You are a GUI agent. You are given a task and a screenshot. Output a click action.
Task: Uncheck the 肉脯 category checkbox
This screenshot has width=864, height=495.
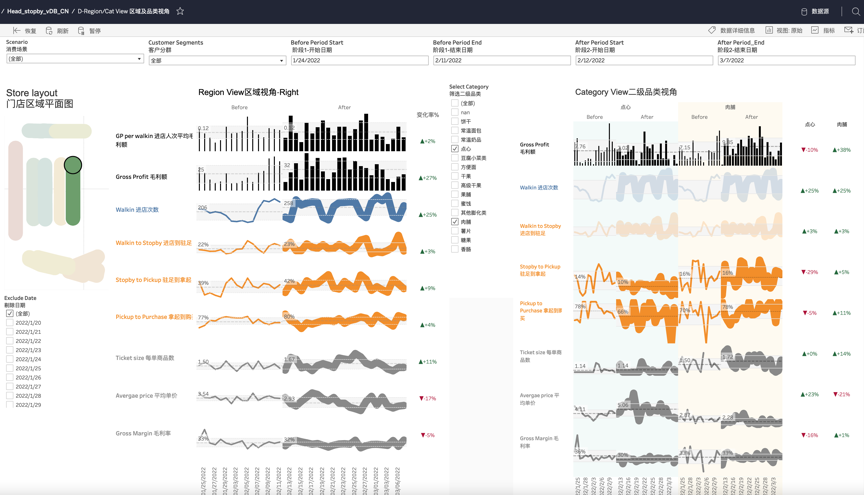click(x=455, y=222)
